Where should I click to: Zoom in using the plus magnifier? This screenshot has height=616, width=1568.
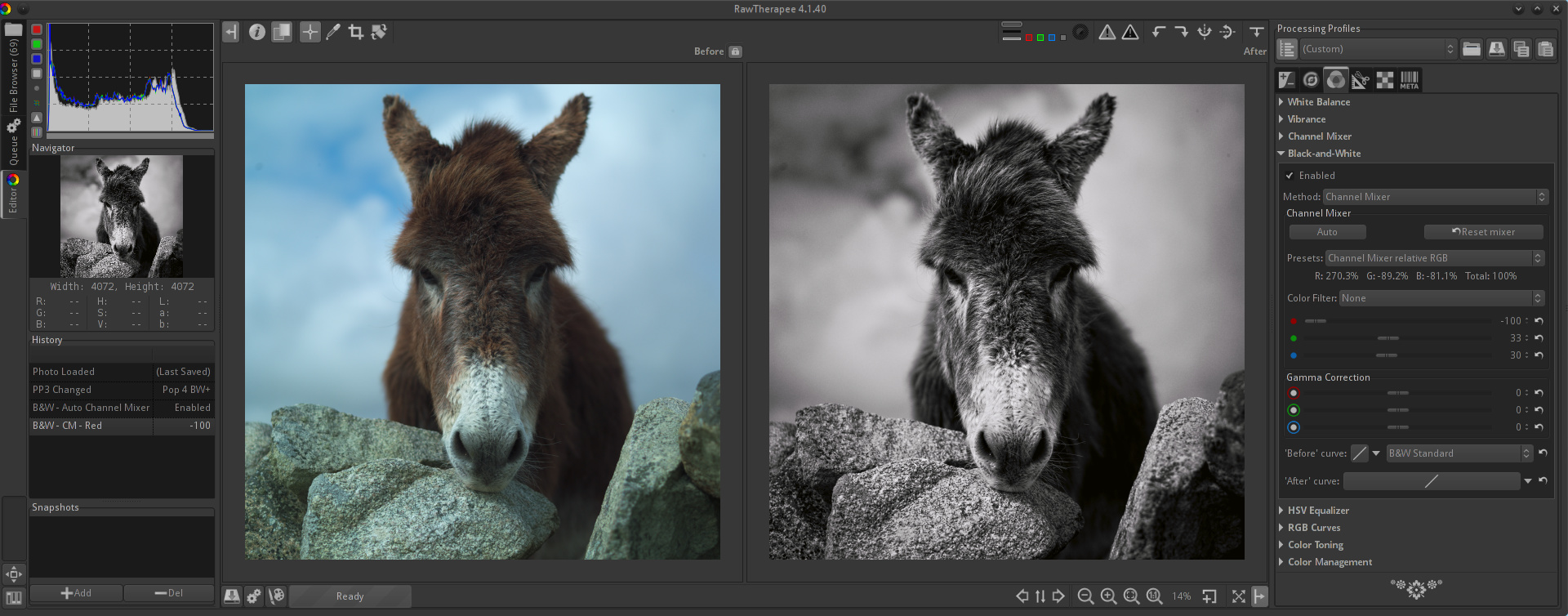pyautogui.click(x=1108, y=596)
